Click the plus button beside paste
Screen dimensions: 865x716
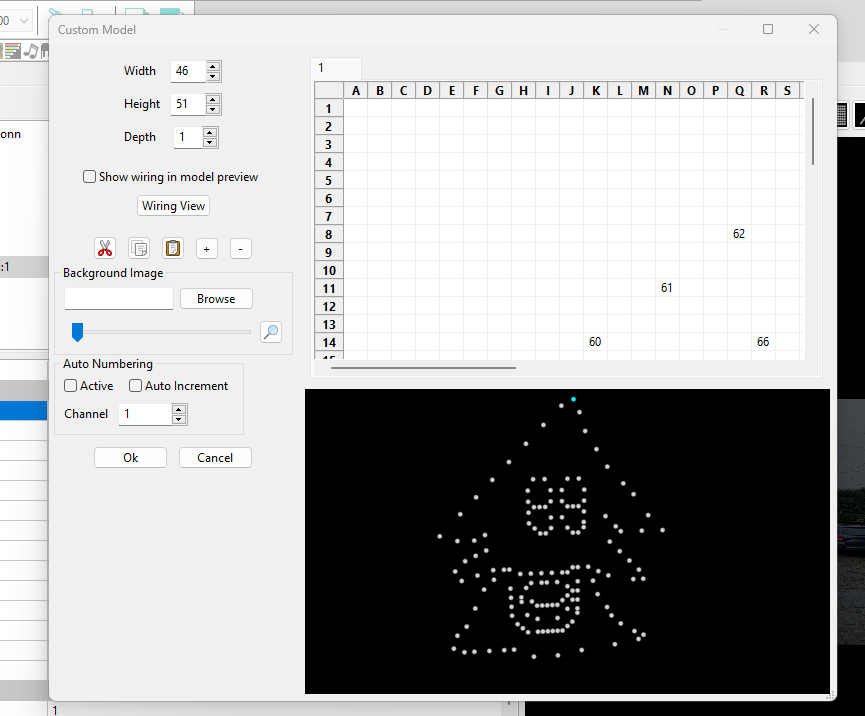point(207,249)
